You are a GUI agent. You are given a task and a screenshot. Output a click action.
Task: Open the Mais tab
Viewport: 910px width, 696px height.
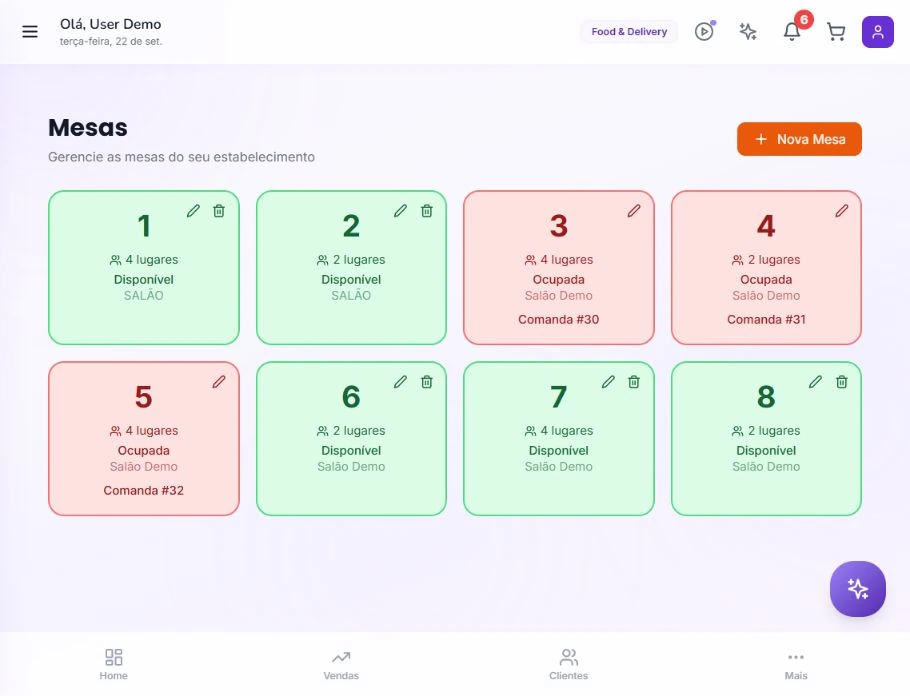796,664
